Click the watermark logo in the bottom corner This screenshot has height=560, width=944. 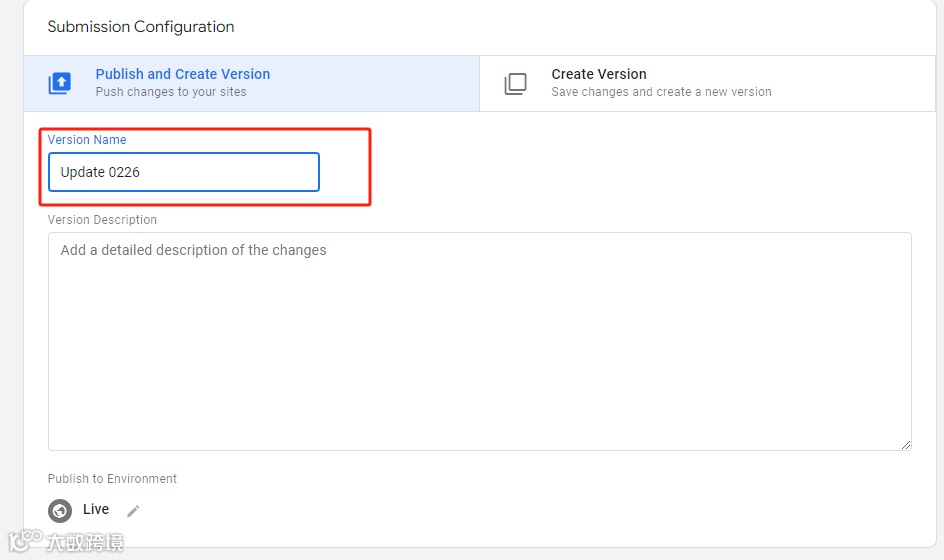click(x=24, y=541)
